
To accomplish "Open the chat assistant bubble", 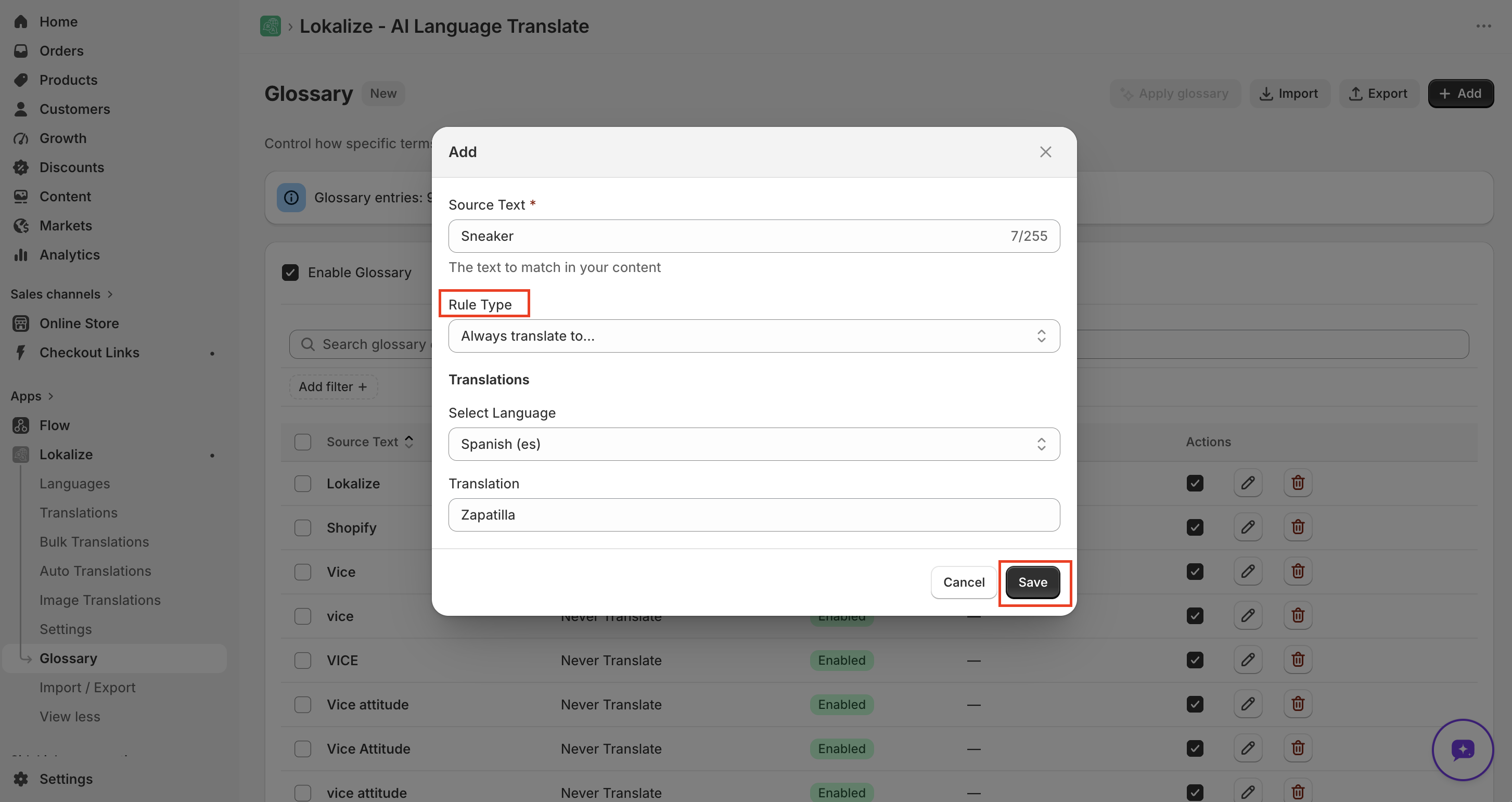I will coord(1463,749).
